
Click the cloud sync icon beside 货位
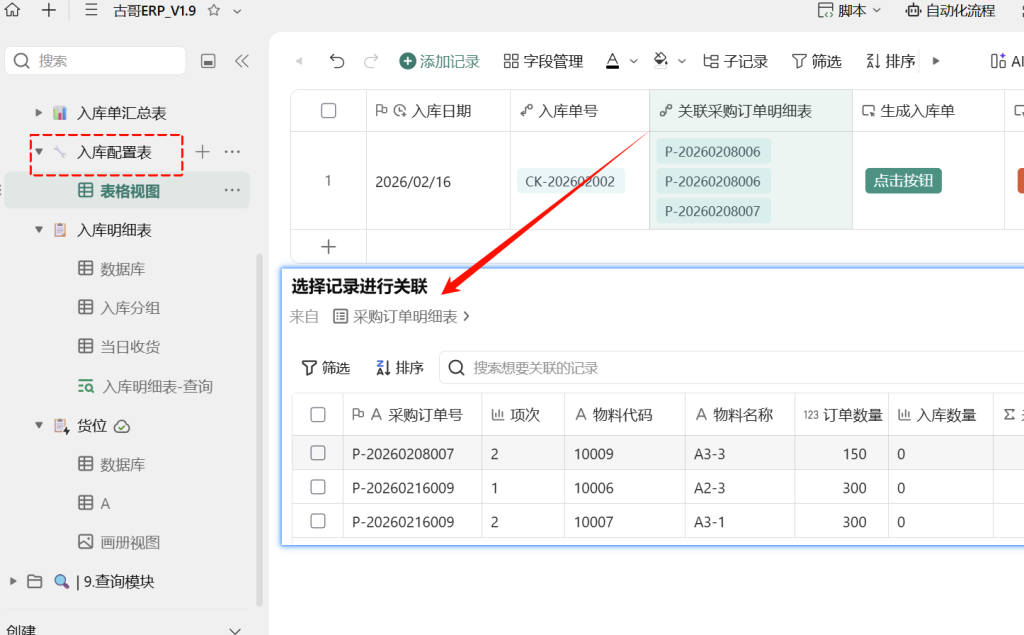[122, 427]
